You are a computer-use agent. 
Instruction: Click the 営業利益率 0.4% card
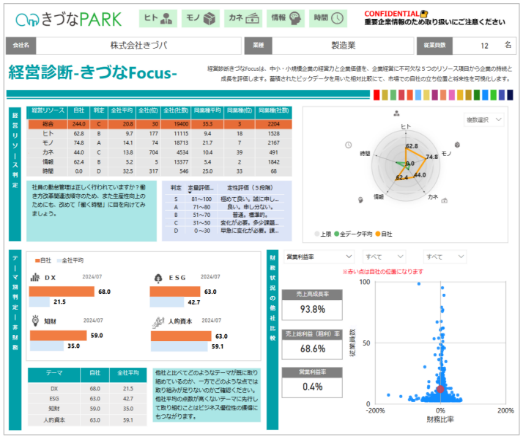(x=312, y=383)
